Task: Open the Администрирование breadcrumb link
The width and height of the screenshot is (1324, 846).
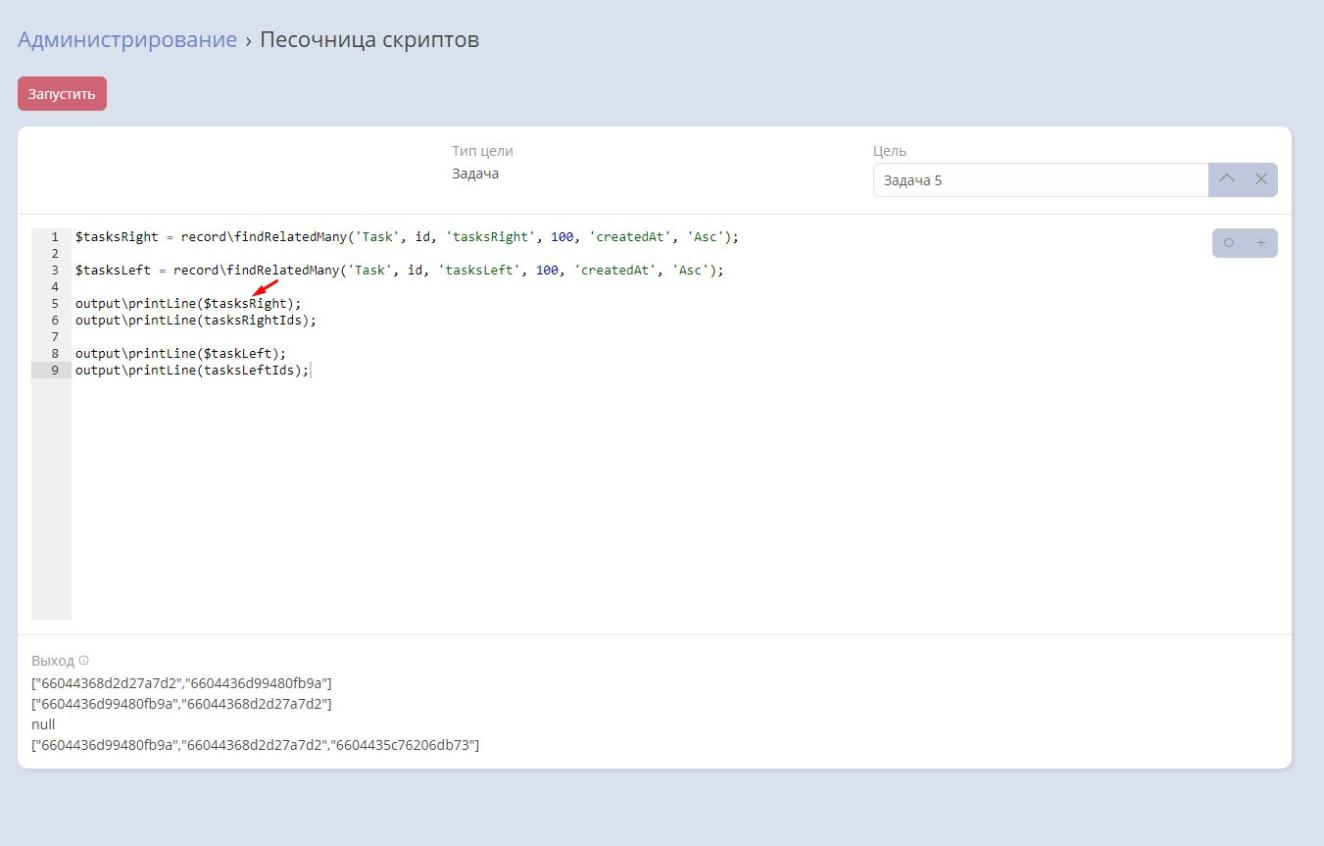Action: coord(127,40)
